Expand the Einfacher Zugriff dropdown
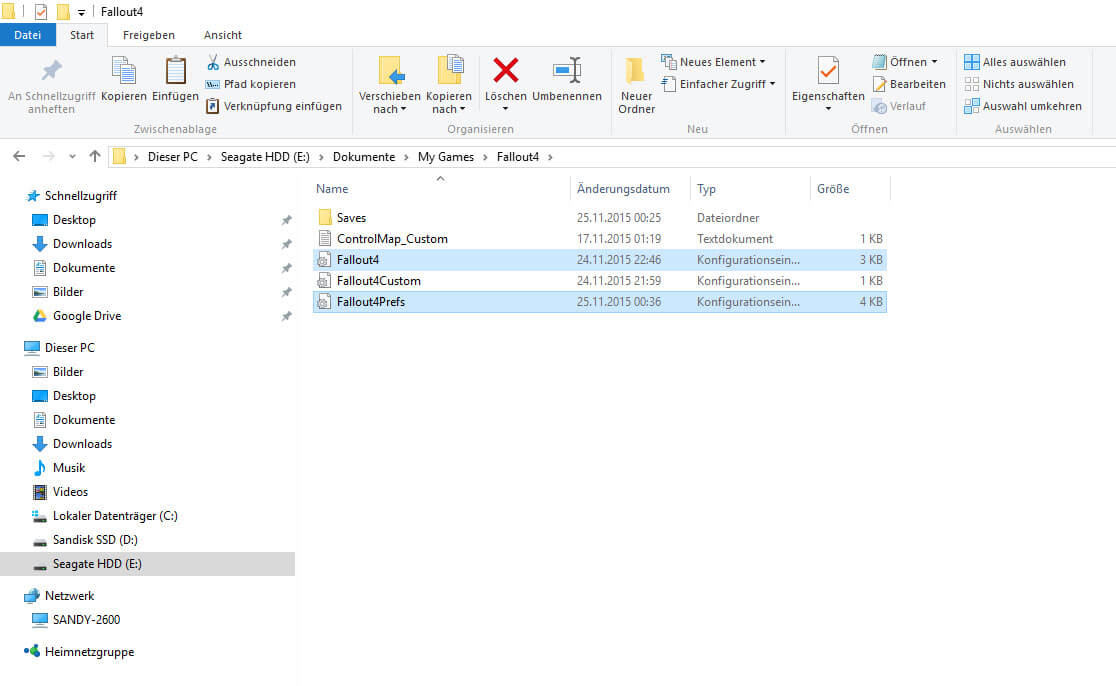The image size is (1116, 686). [x=773, y=84]
